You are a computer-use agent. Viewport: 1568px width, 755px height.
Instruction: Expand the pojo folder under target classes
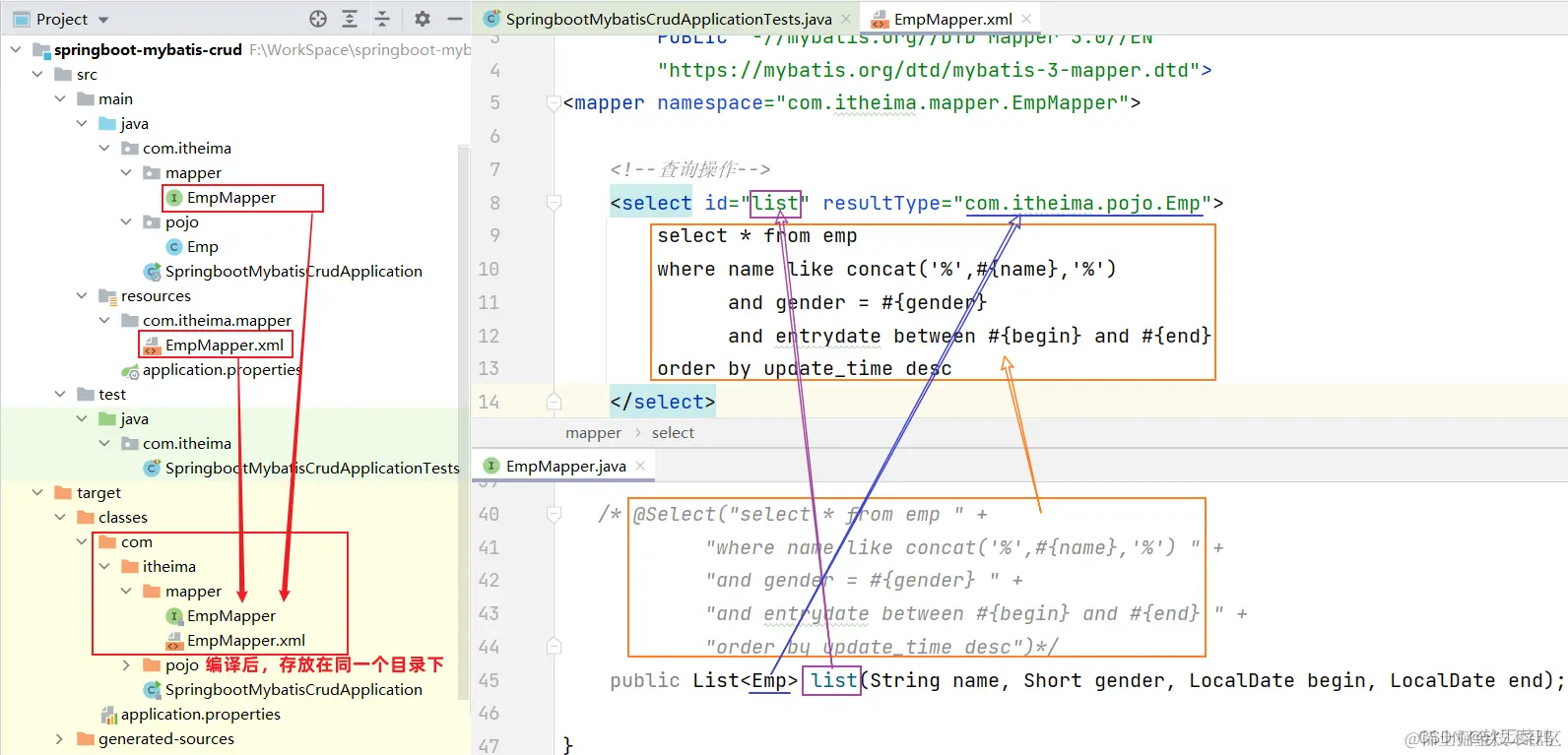coord(126,664)
